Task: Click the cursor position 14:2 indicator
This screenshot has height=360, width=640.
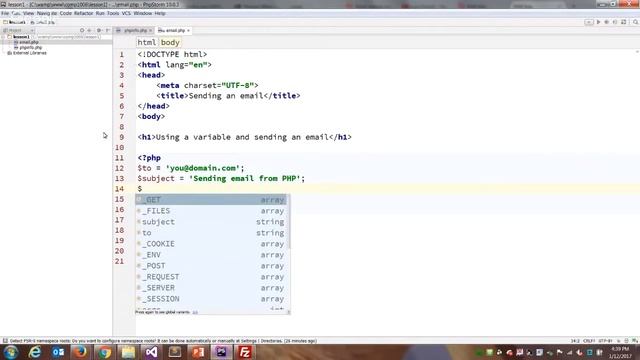Action: [x=575, y=341]
